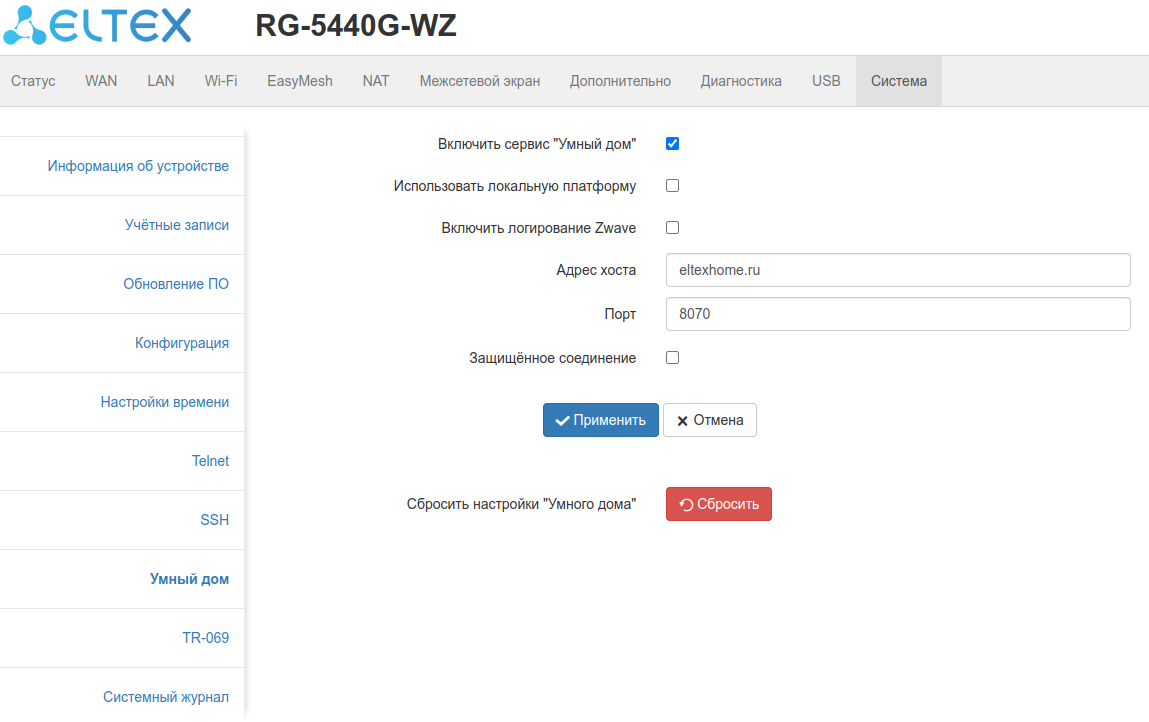Open the "Статус" tab
Viewport: 1149px width, 722px height.
(33, 81)
